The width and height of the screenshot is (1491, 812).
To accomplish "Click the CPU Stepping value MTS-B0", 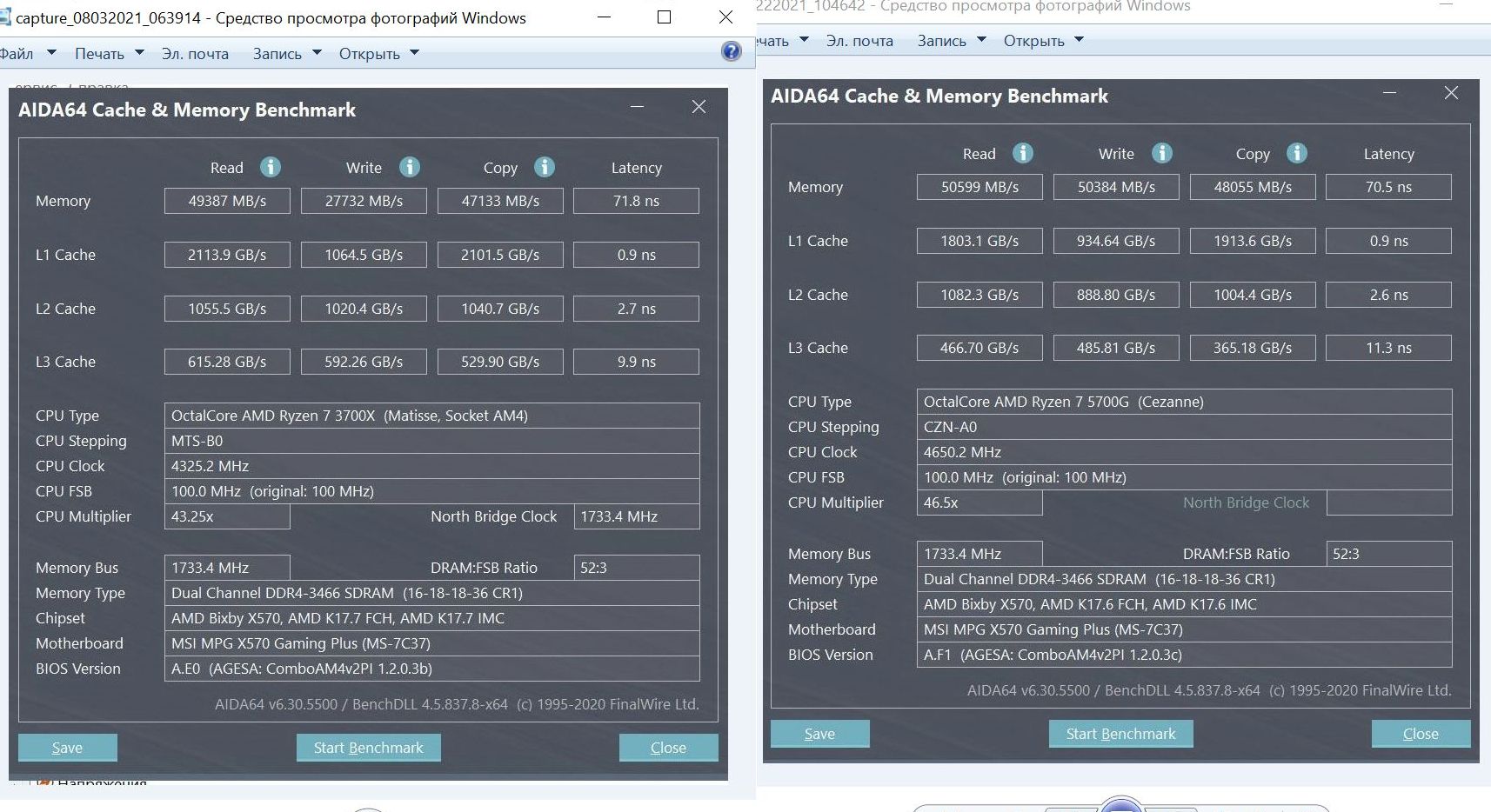I will (432, 441).
